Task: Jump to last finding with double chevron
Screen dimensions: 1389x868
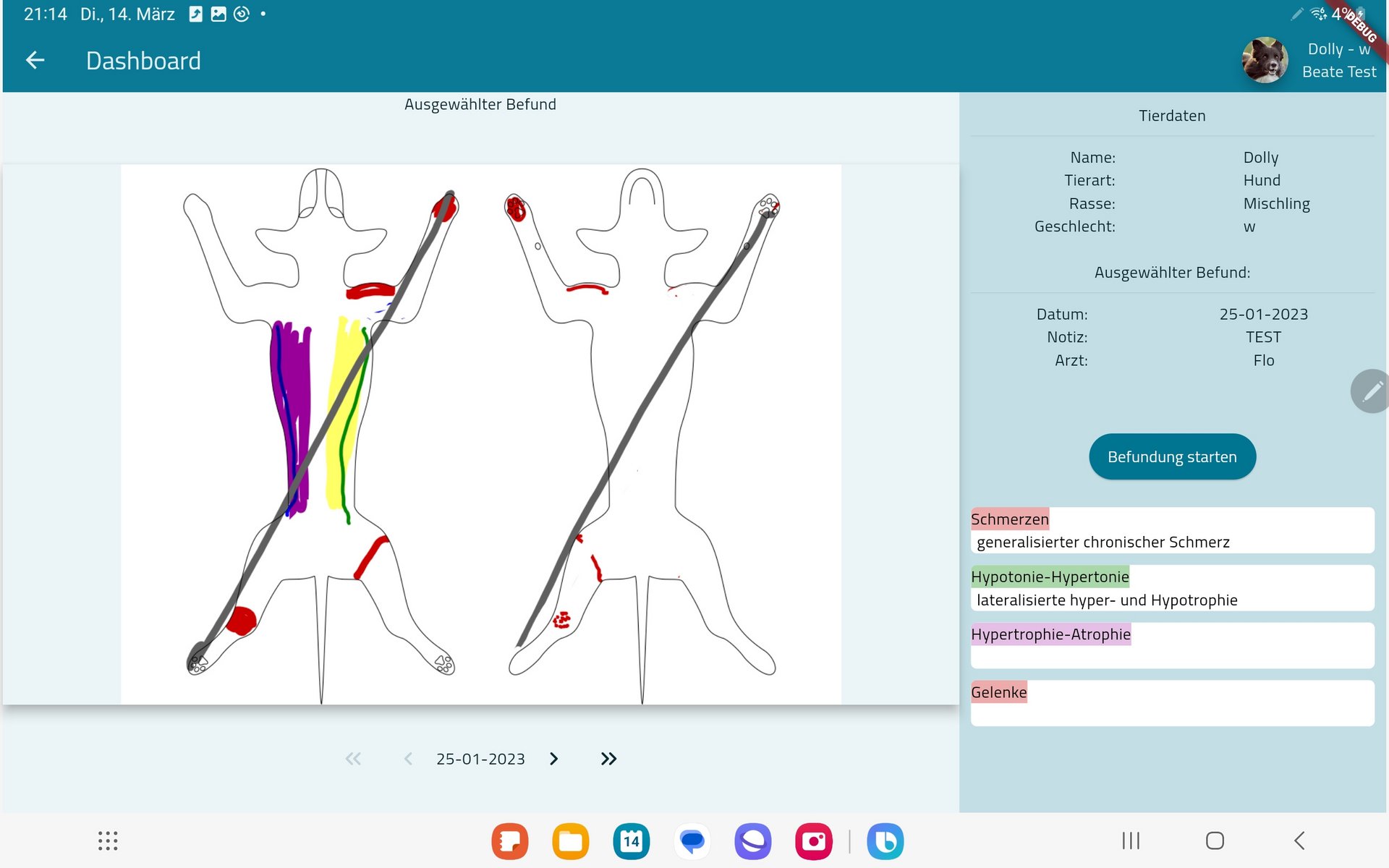Action: (x=608, y=759)
